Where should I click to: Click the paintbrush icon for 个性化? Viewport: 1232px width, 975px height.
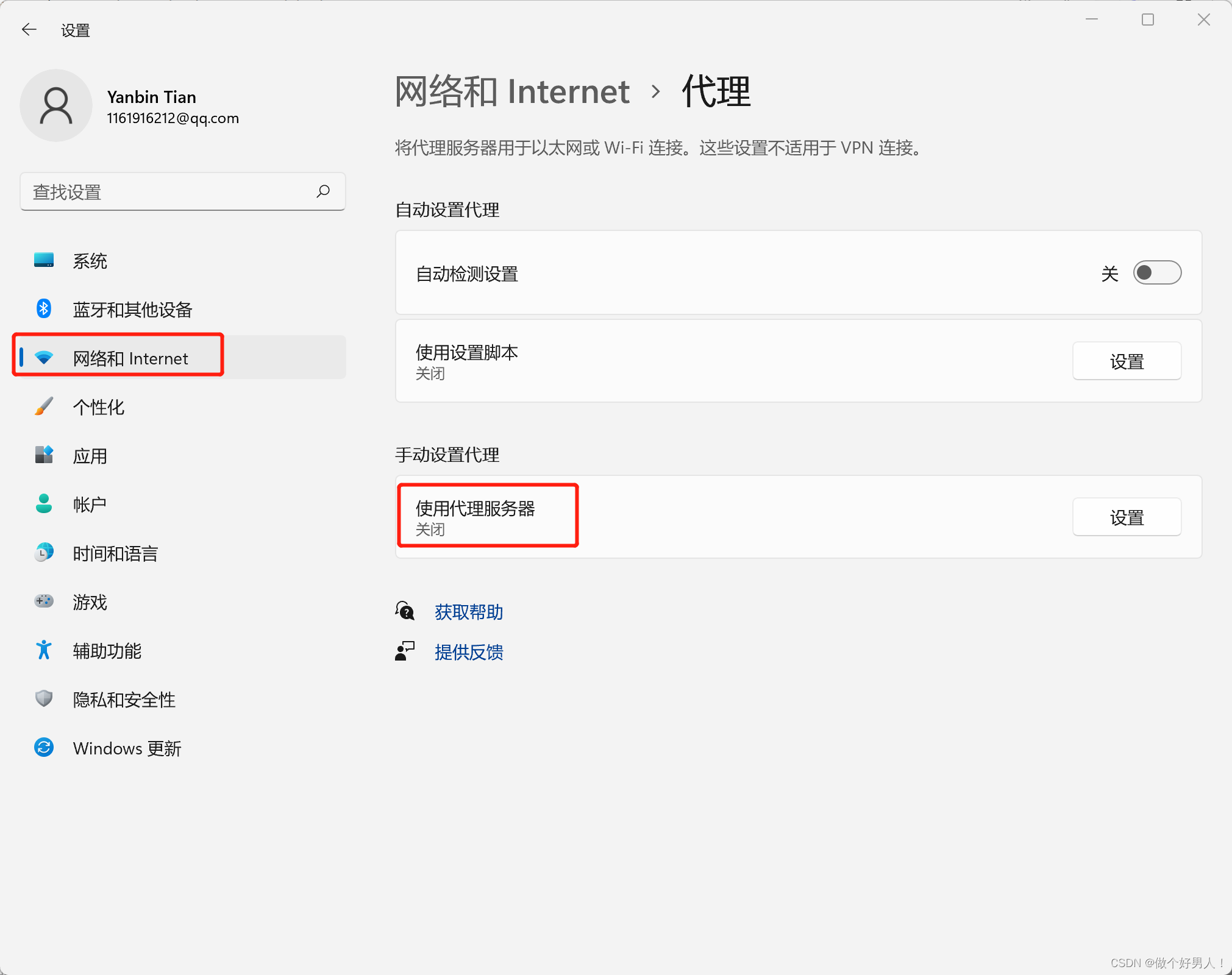[44, 406]
